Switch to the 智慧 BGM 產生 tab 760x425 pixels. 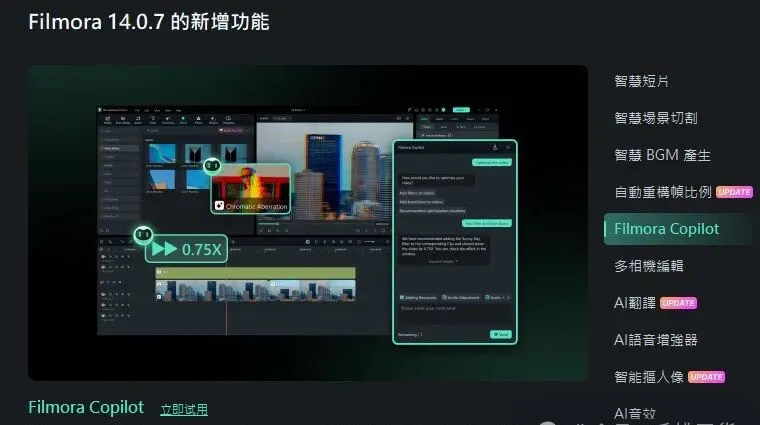tap(662, 155)
